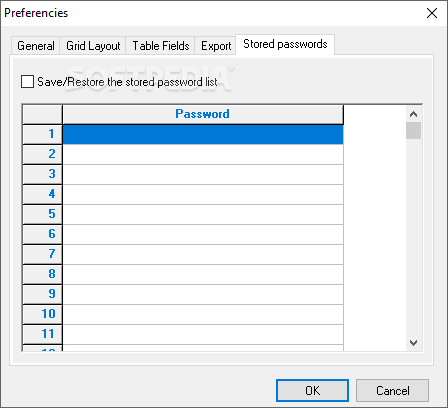The width and height of the screenshot is (448, 408).
Task: Switch to the General tab
Action: click(36, 46)
